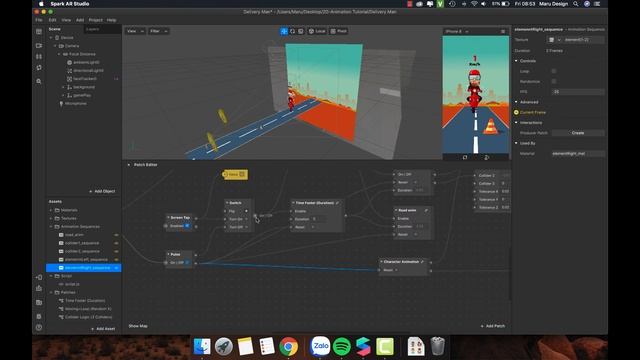This screenshot has height=360, width=640.
Task: Click the pause/play icon in left sidebar
Action: [39, 57]
